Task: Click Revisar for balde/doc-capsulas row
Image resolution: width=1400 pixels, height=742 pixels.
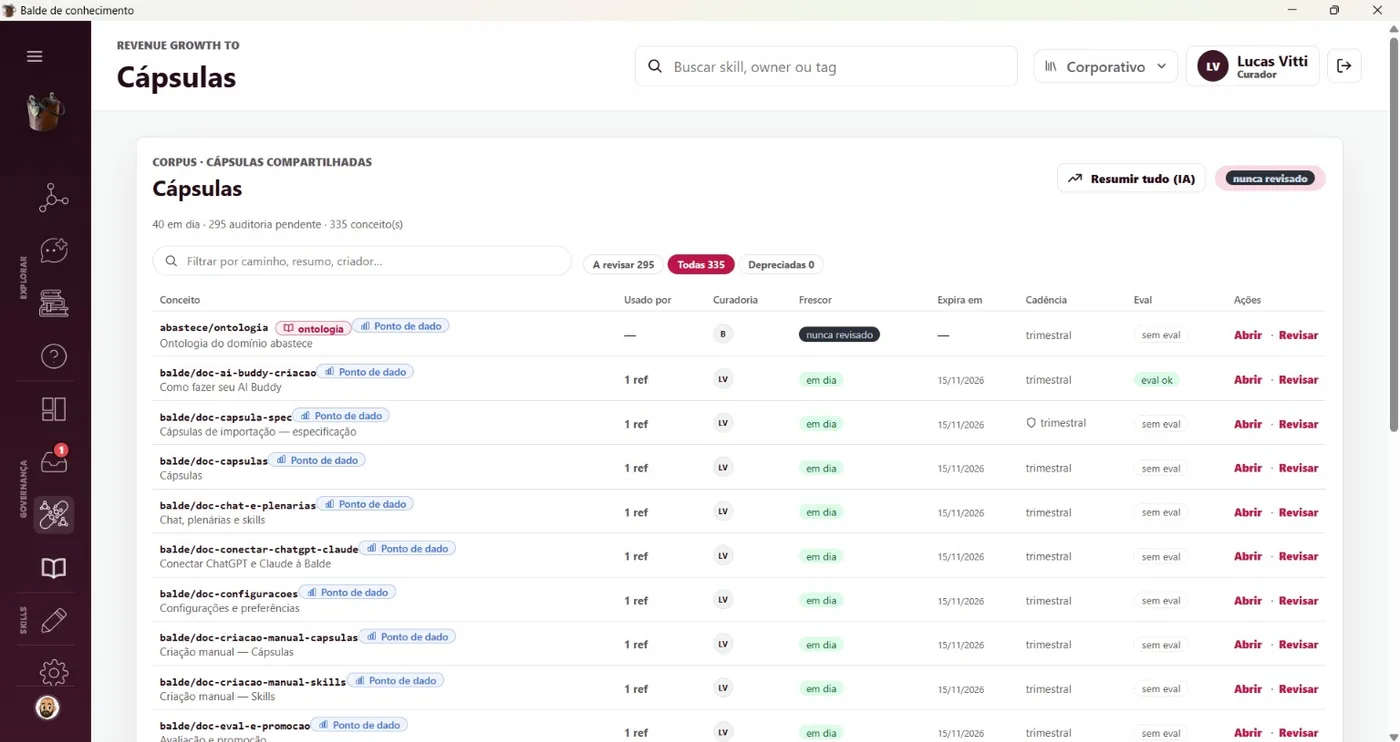Action: [1298, 468]
